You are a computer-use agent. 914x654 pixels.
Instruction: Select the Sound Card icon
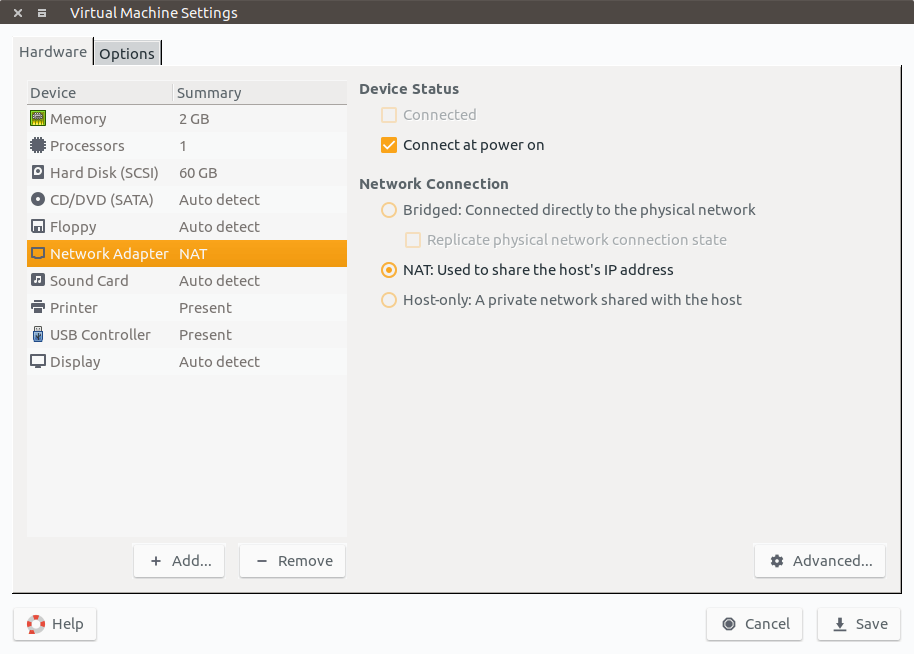pos(38,280)
